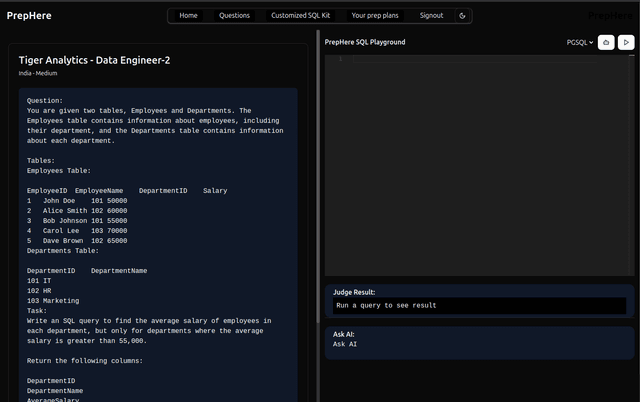Click the row Dave Brown 102 65000

(x=77, y=241)
